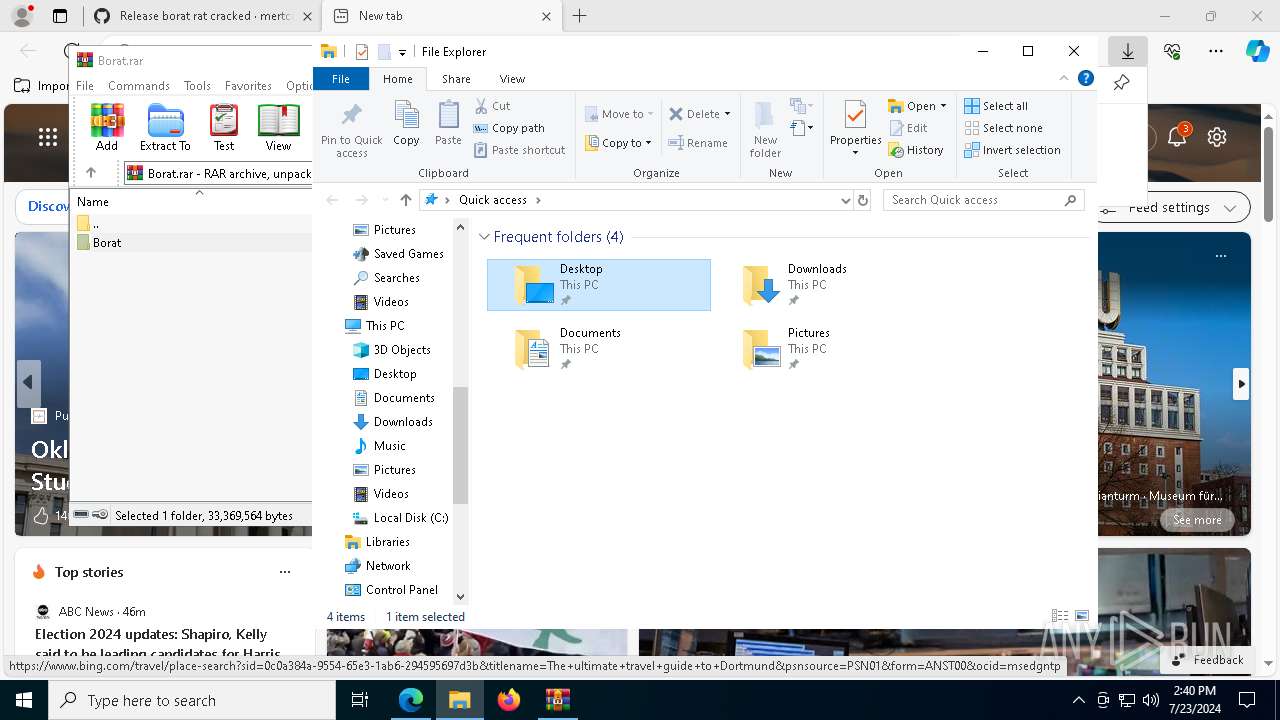Screen dimensions: 1280x720
Task: Collapse the Frequent folders group
Action: tap(485, 237)
